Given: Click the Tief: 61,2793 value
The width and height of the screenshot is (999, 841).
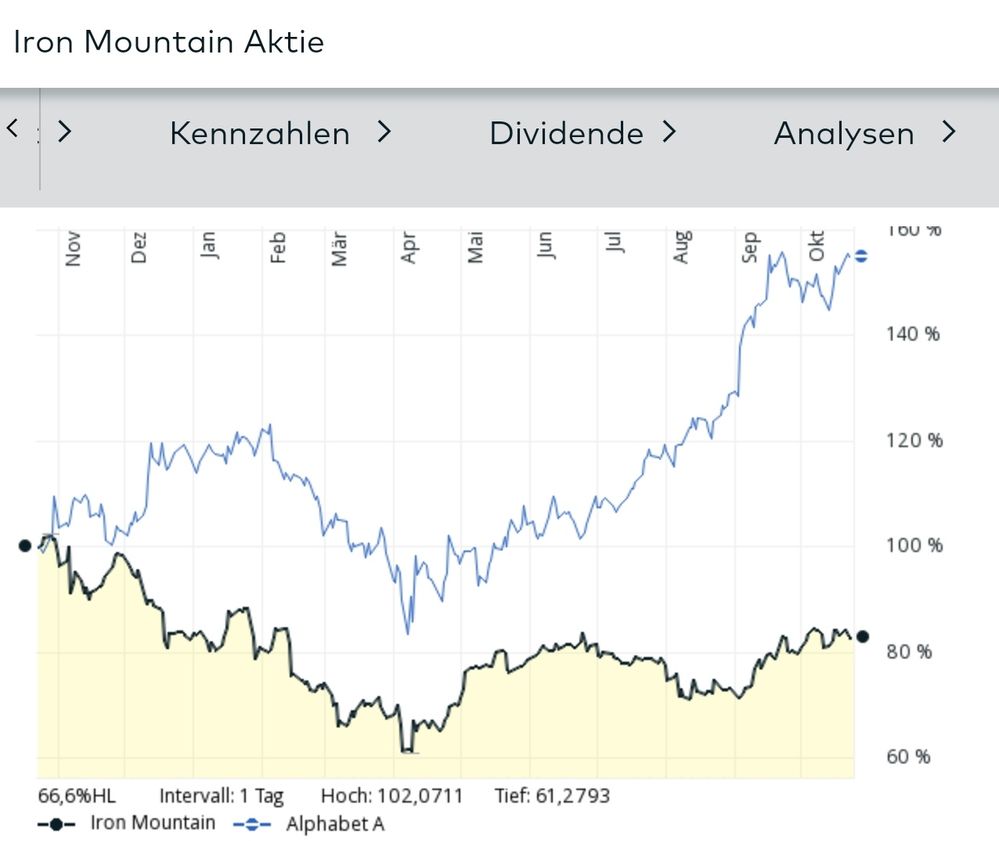Looking at the screenshot, I should click(552, 796).
